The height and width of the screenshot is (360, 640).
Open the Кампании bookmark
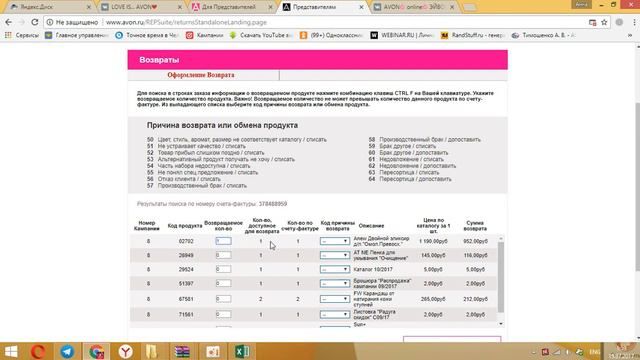coord(204,36)
